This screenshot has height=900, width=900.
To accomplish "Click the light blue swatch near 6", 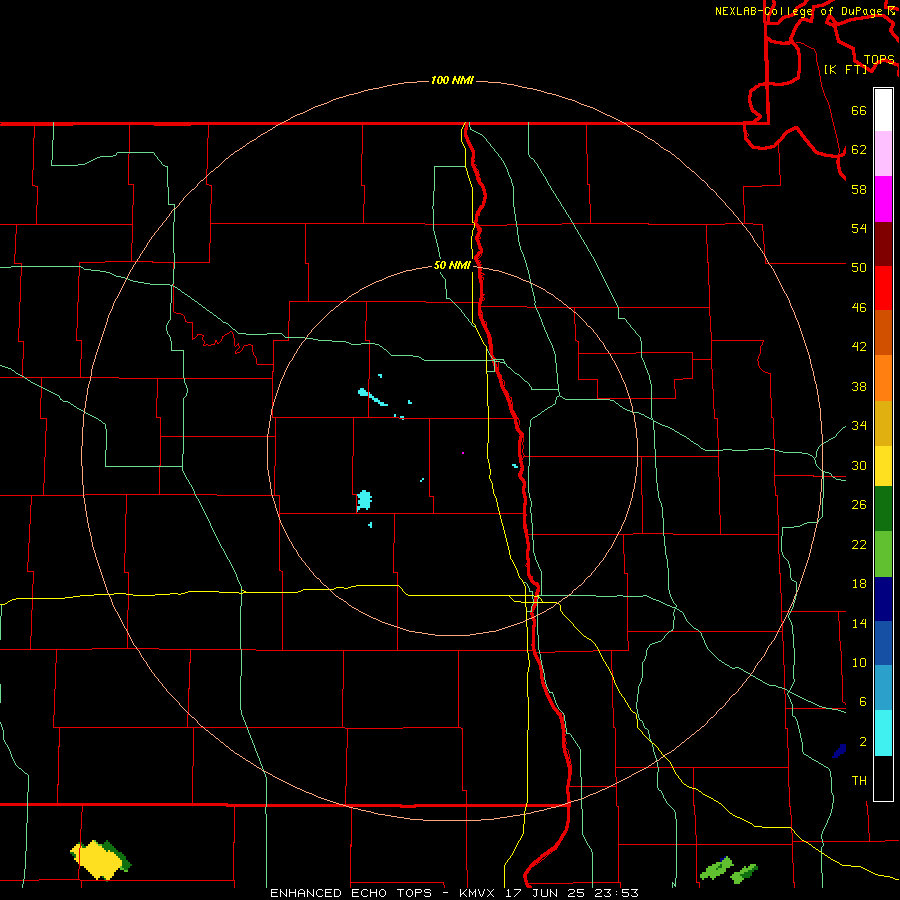I will 883,688.
